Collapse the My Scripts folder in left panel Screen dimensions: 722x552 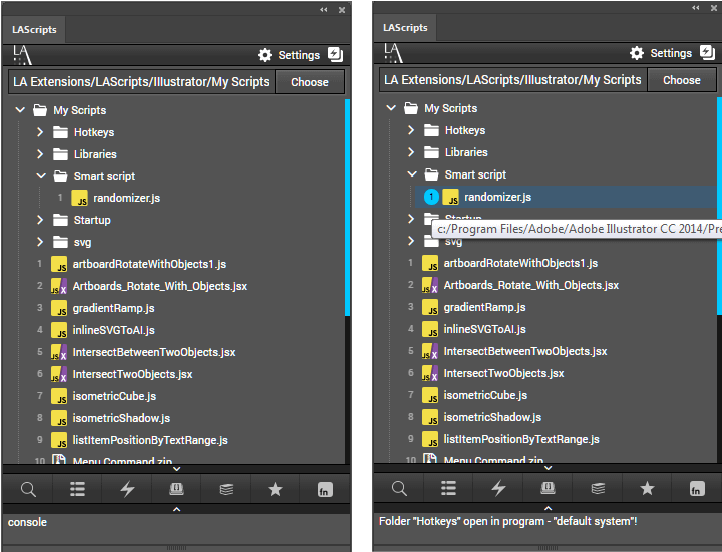tap(20, 110)
